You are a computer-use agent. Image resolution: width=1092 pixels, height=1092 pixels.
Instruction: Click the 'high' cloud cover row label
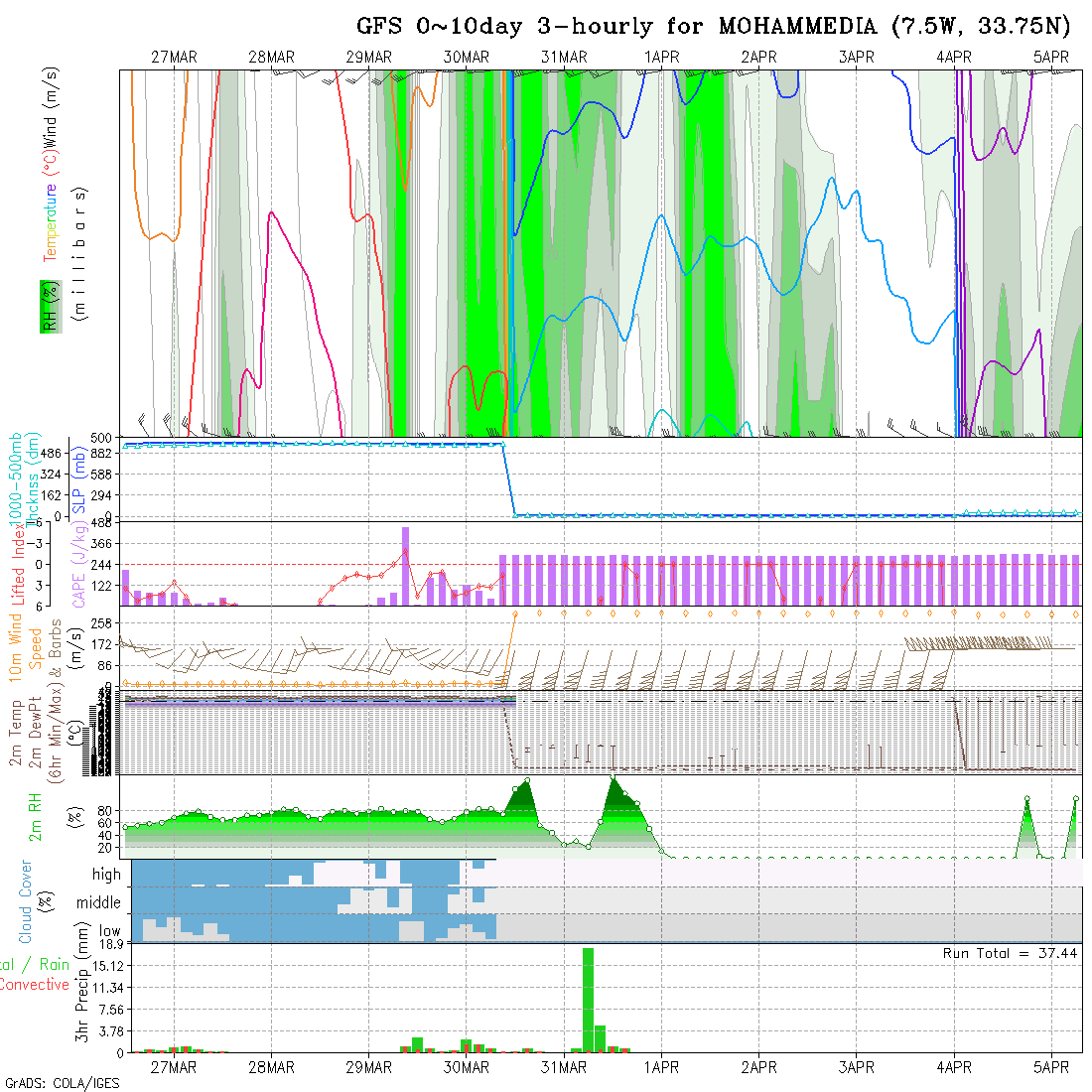coord(106,875)
